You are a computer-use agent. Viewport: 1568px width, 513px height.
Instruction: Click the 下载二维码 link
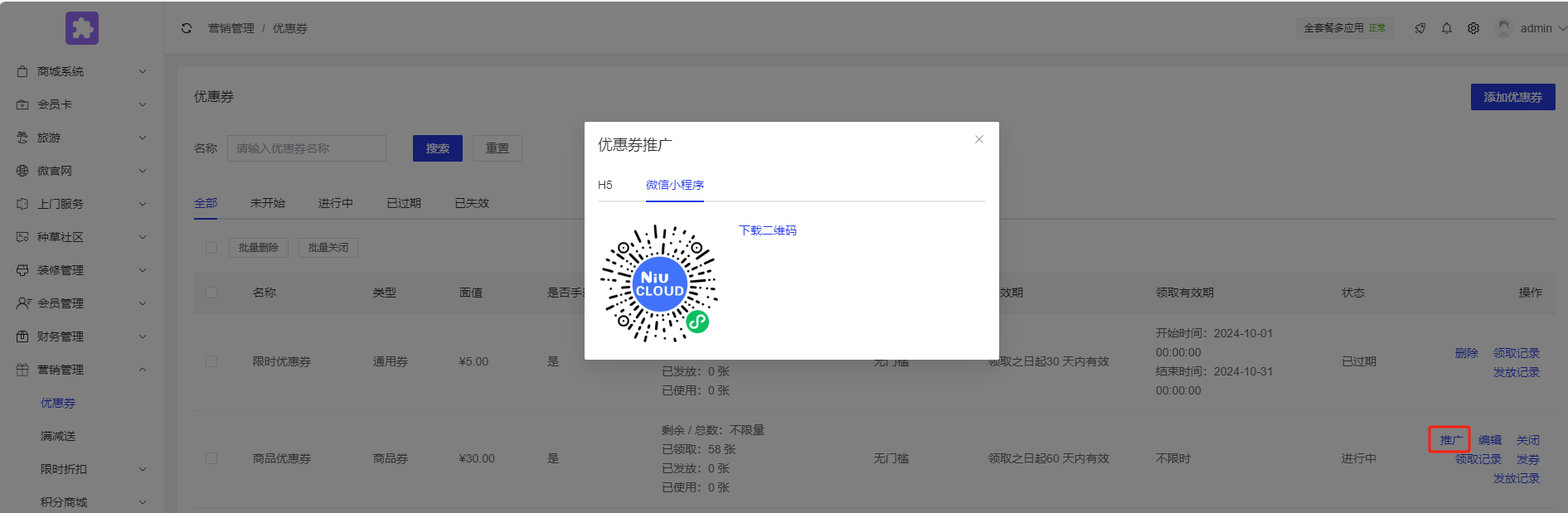point(768,230)
